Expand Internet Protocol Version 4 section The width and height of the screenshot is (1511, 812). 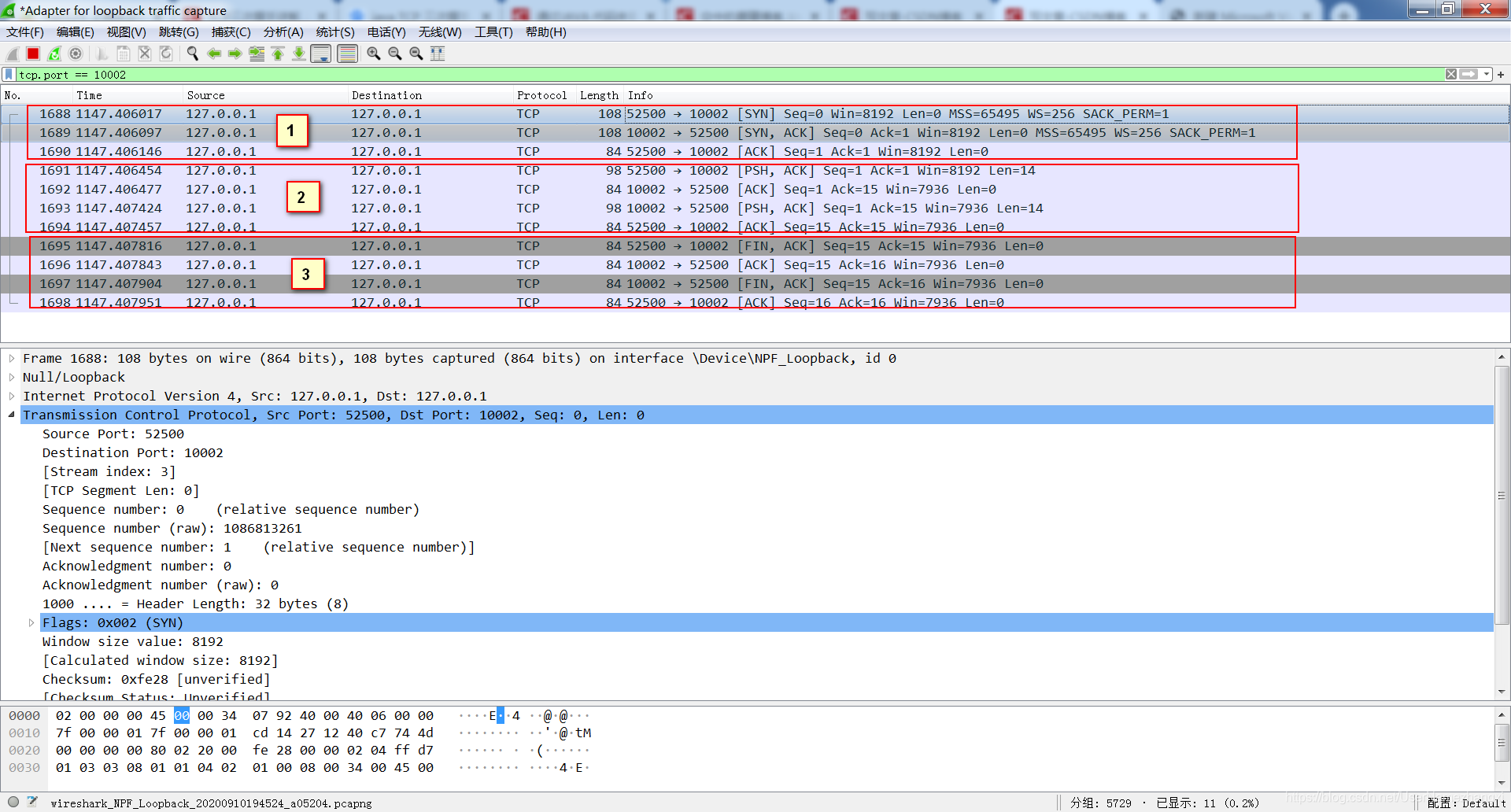pyautogui.click(x=12, y=396)
